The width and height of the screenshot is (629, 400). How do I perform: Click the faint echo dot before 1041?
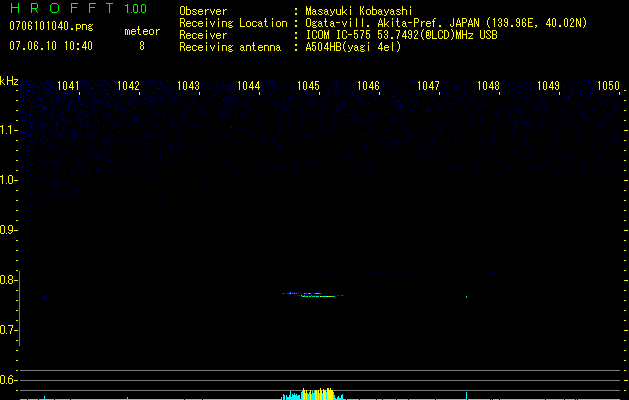(x=45, y=297)
